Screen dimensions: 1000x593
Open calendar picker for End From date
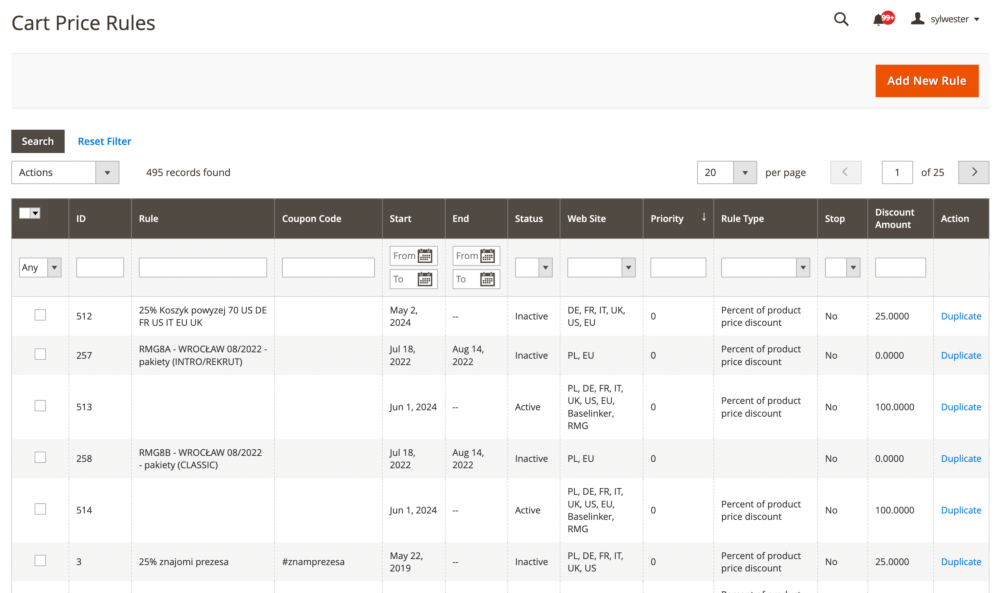click(x=488, y=256)
